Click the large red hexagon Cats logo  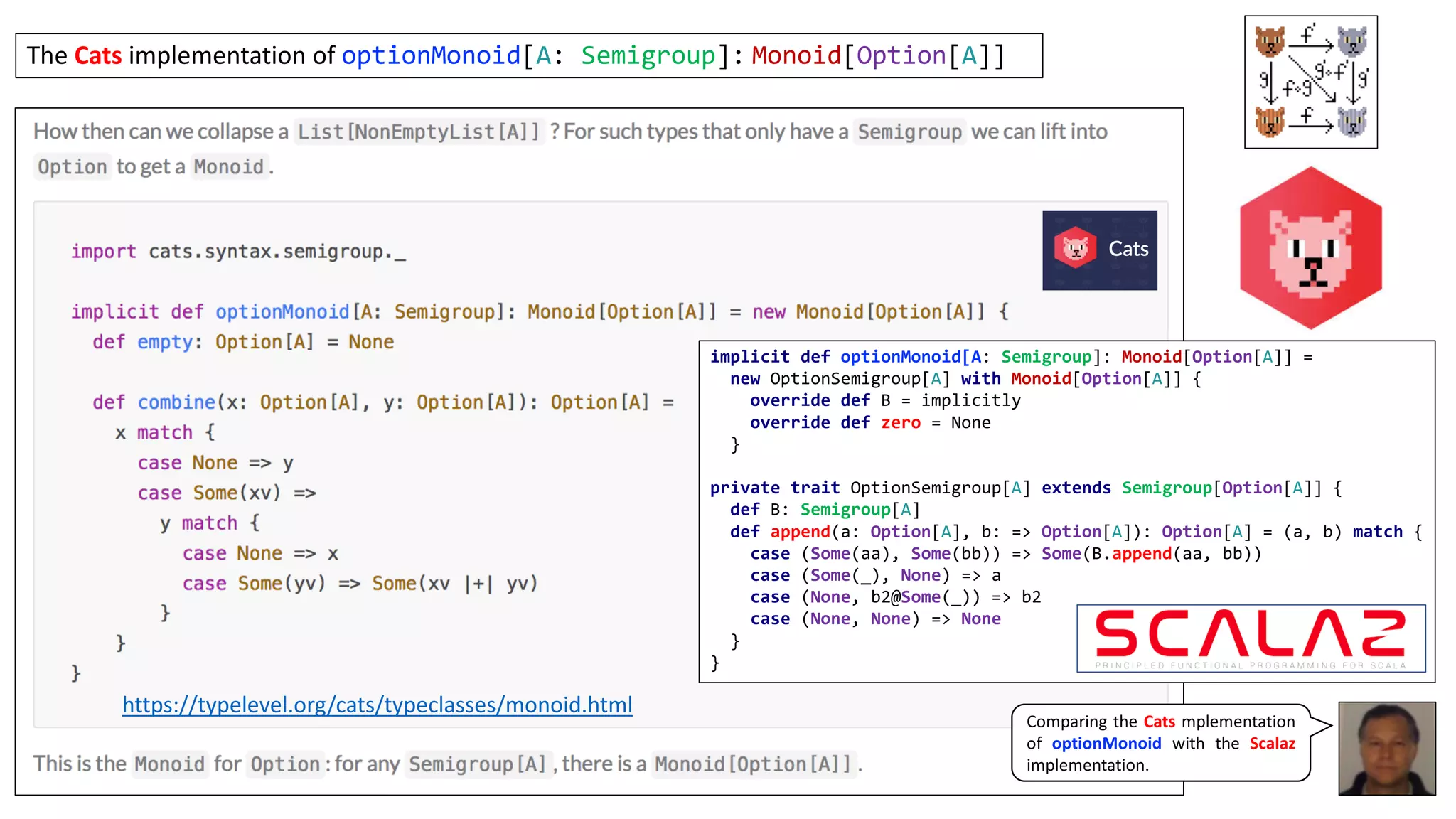pyautogui.click(x=1310, y=248)
